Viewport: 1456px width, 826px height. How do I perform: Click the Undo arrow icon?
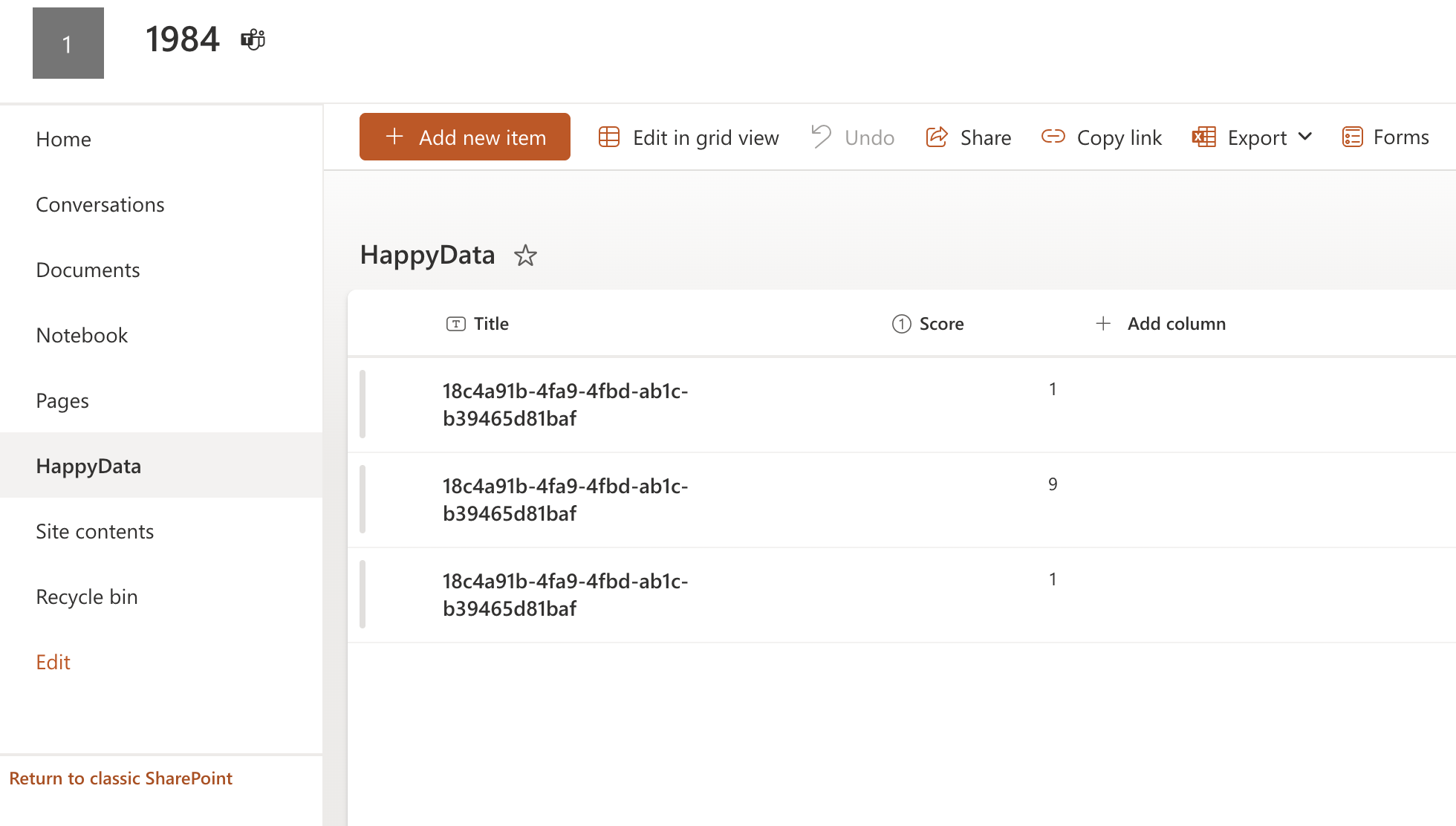tap(821, 137)
